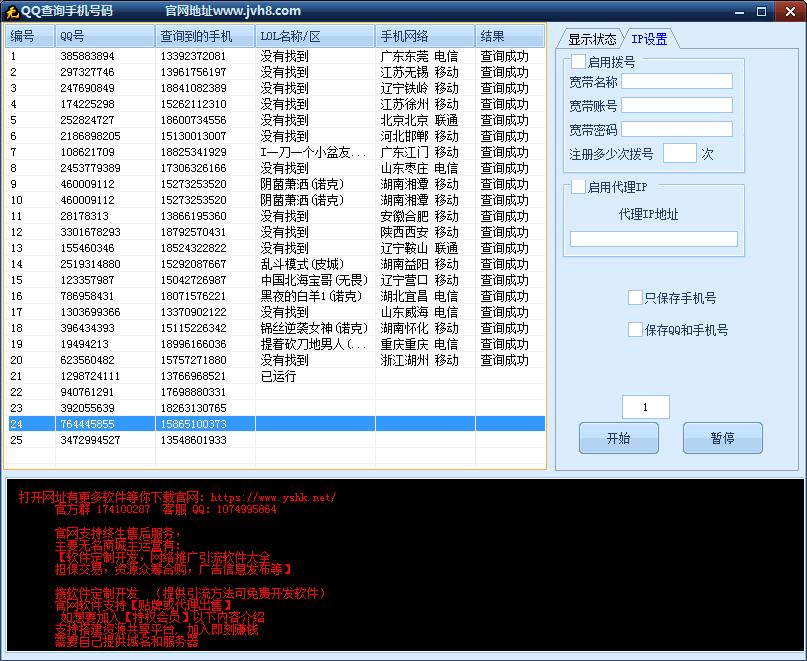Image resolution: width=807 pixels, height=661 pixels.
Task: Click QQ number 2186898205
Action: pos(91,136)
